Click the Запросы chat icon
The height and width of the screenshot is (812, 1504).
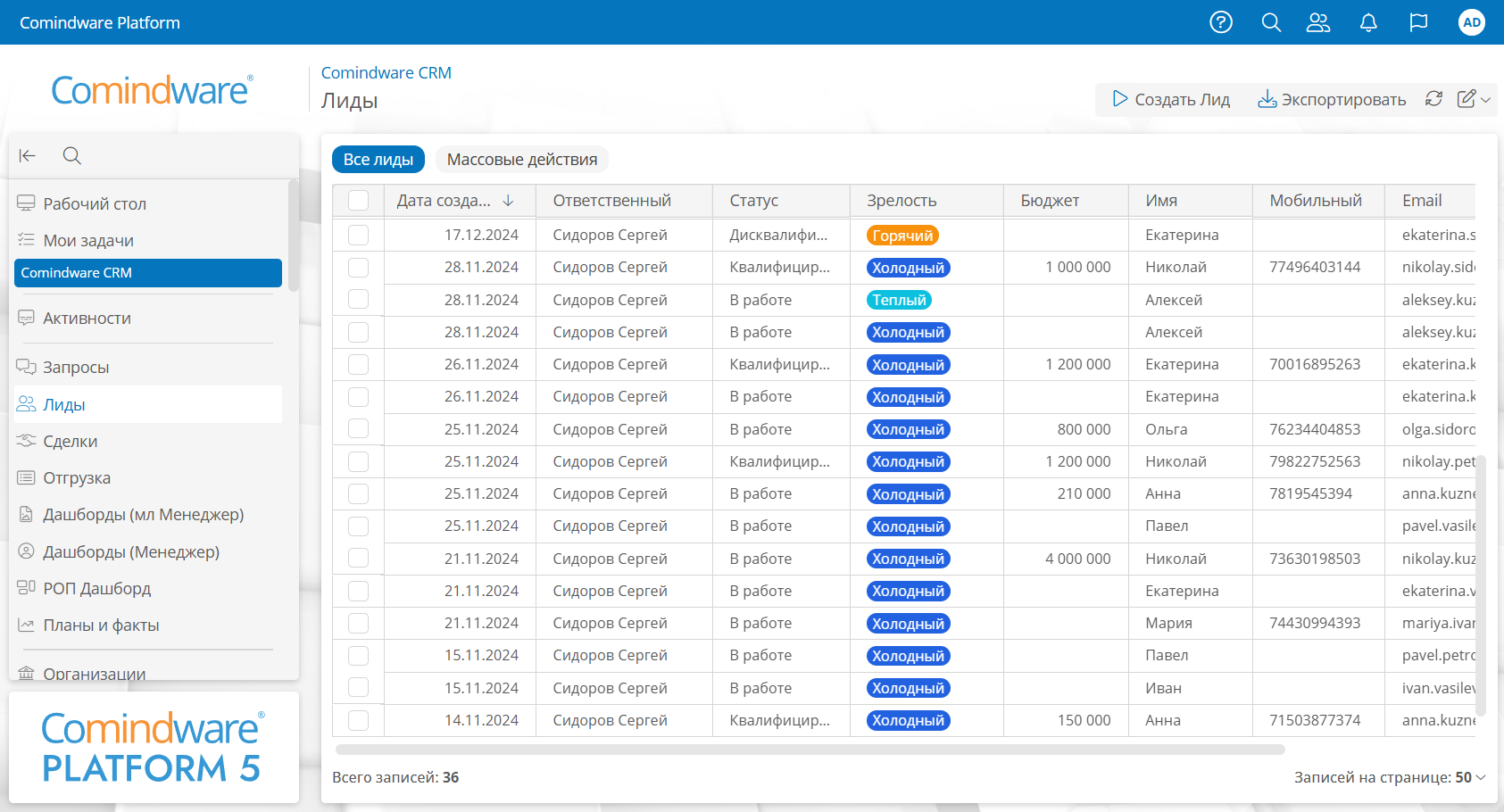coord(26,367)
